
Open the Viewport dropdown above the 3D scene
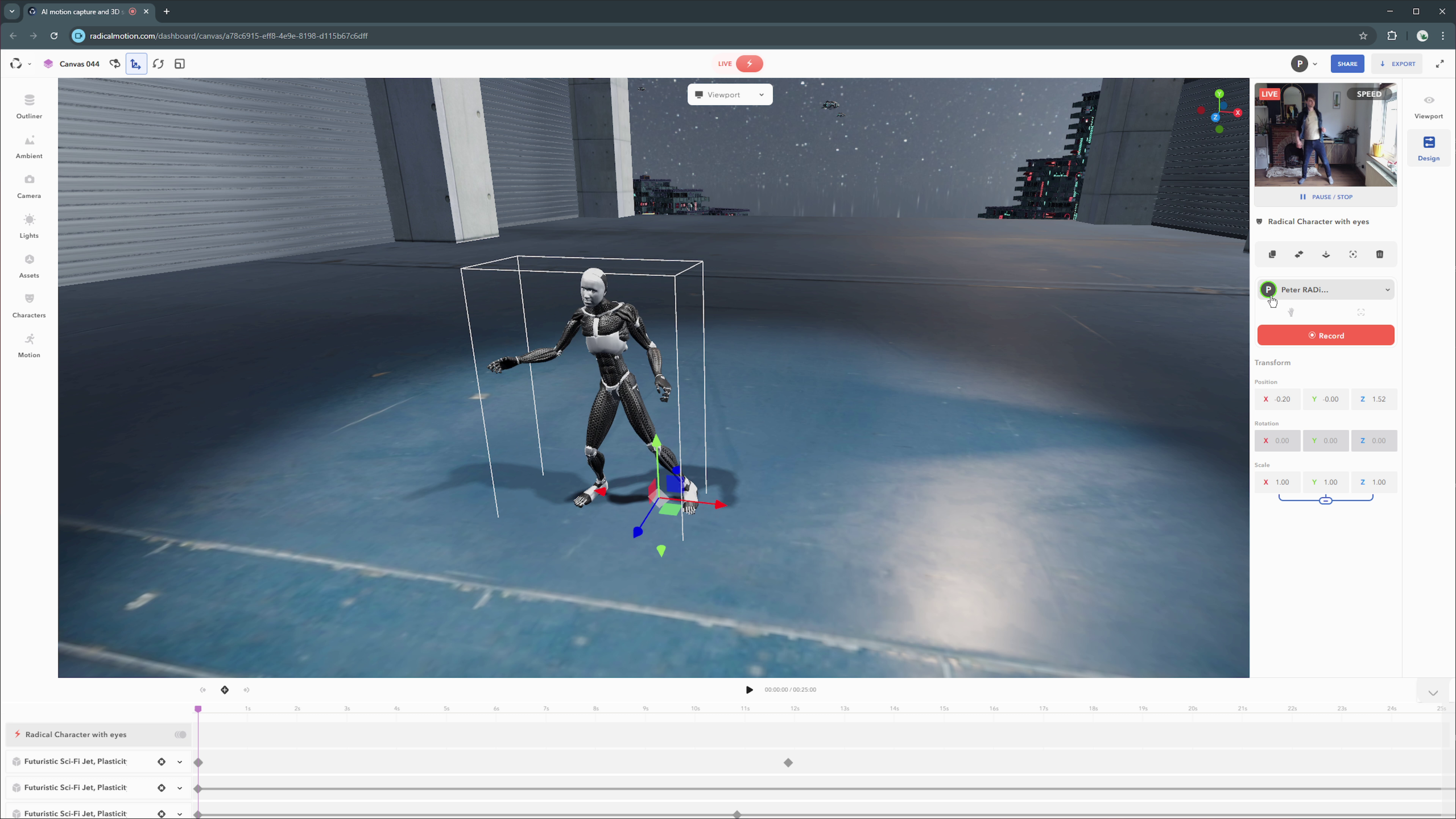coord(730,94)
